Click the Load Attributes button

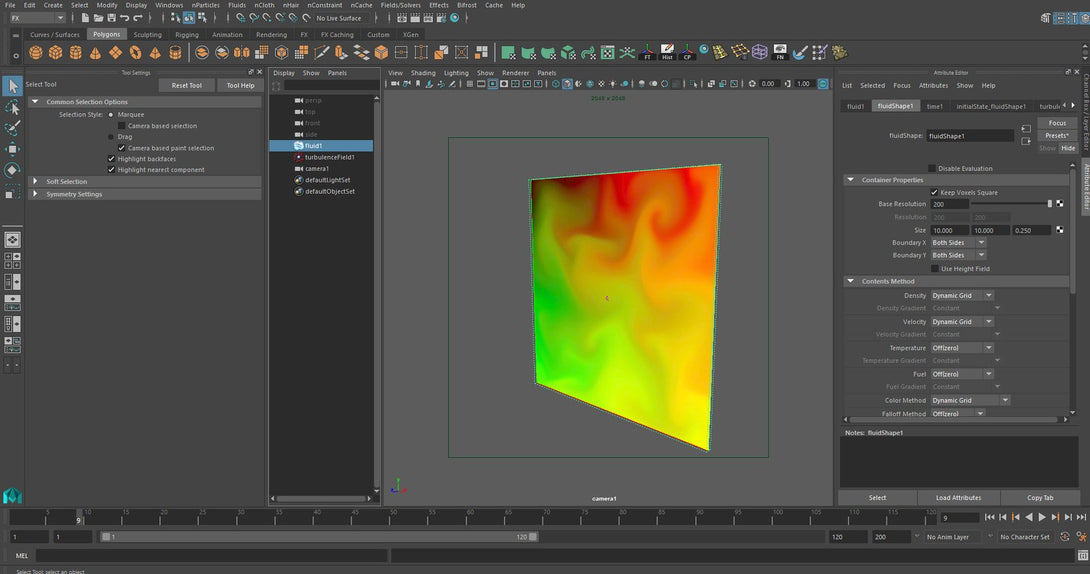(x=958, y=498)
